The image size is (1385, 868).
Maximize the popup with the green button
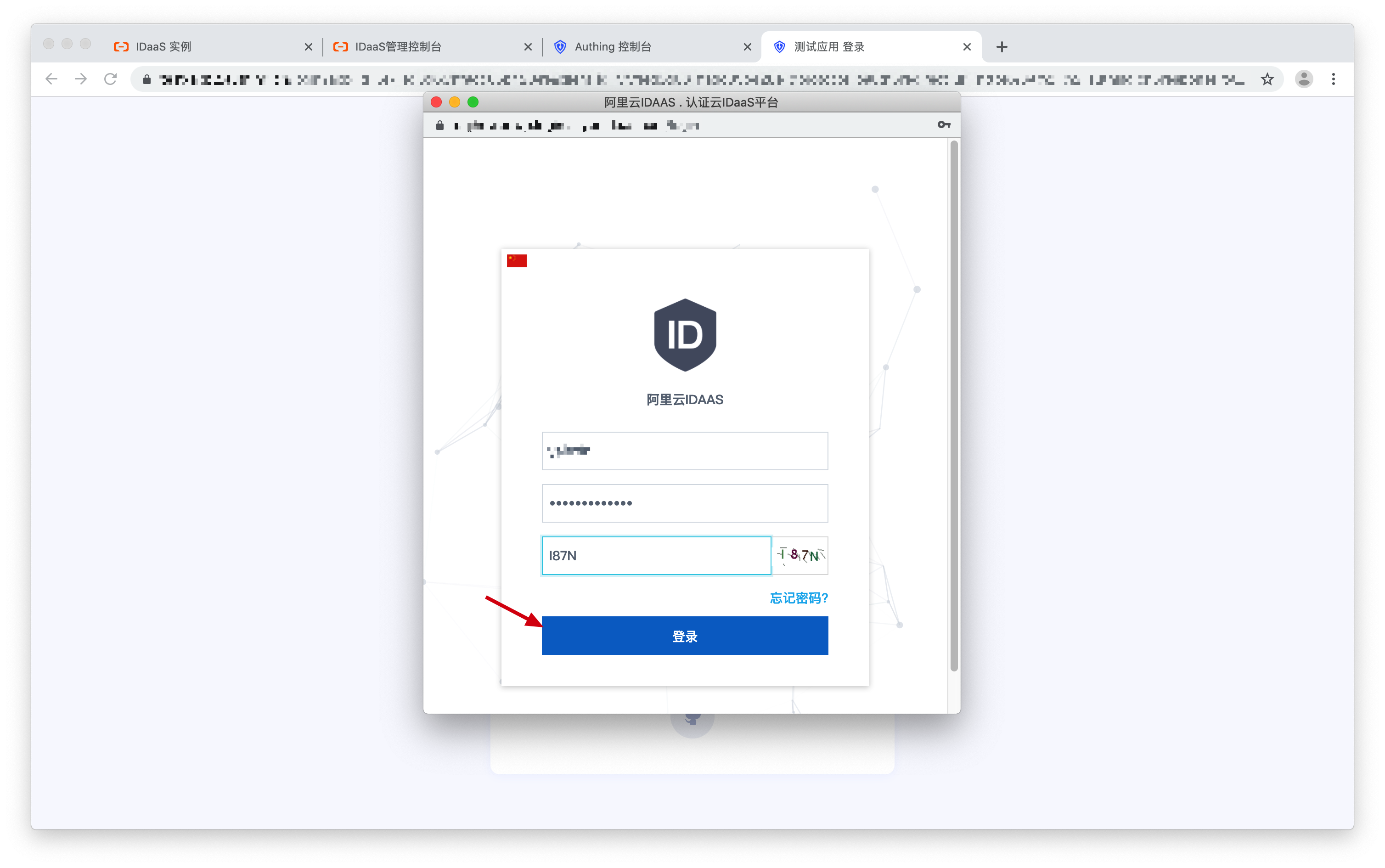(473, 102)
